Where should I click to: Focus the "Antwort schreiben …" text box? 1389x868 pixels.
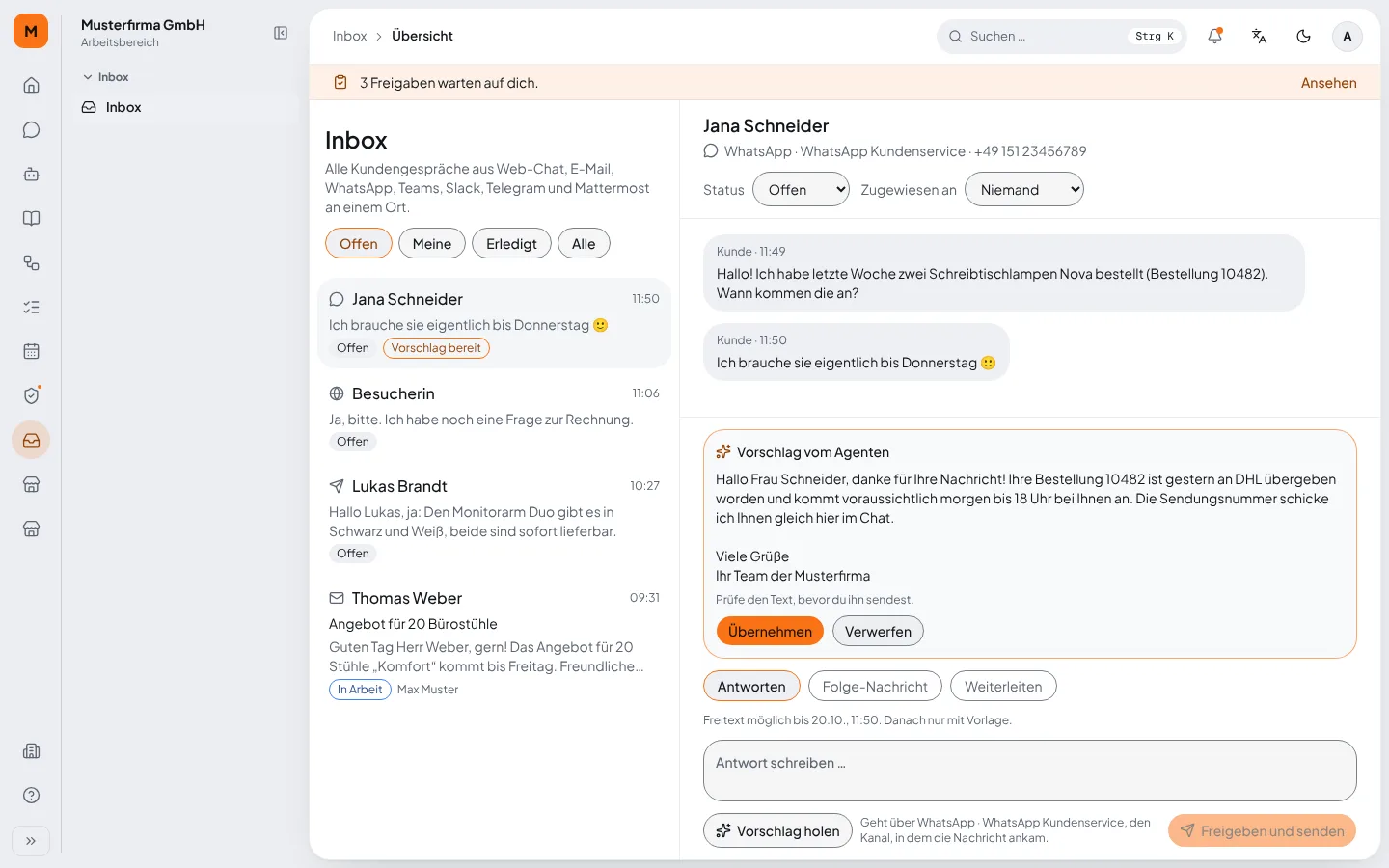(1030, 771)
